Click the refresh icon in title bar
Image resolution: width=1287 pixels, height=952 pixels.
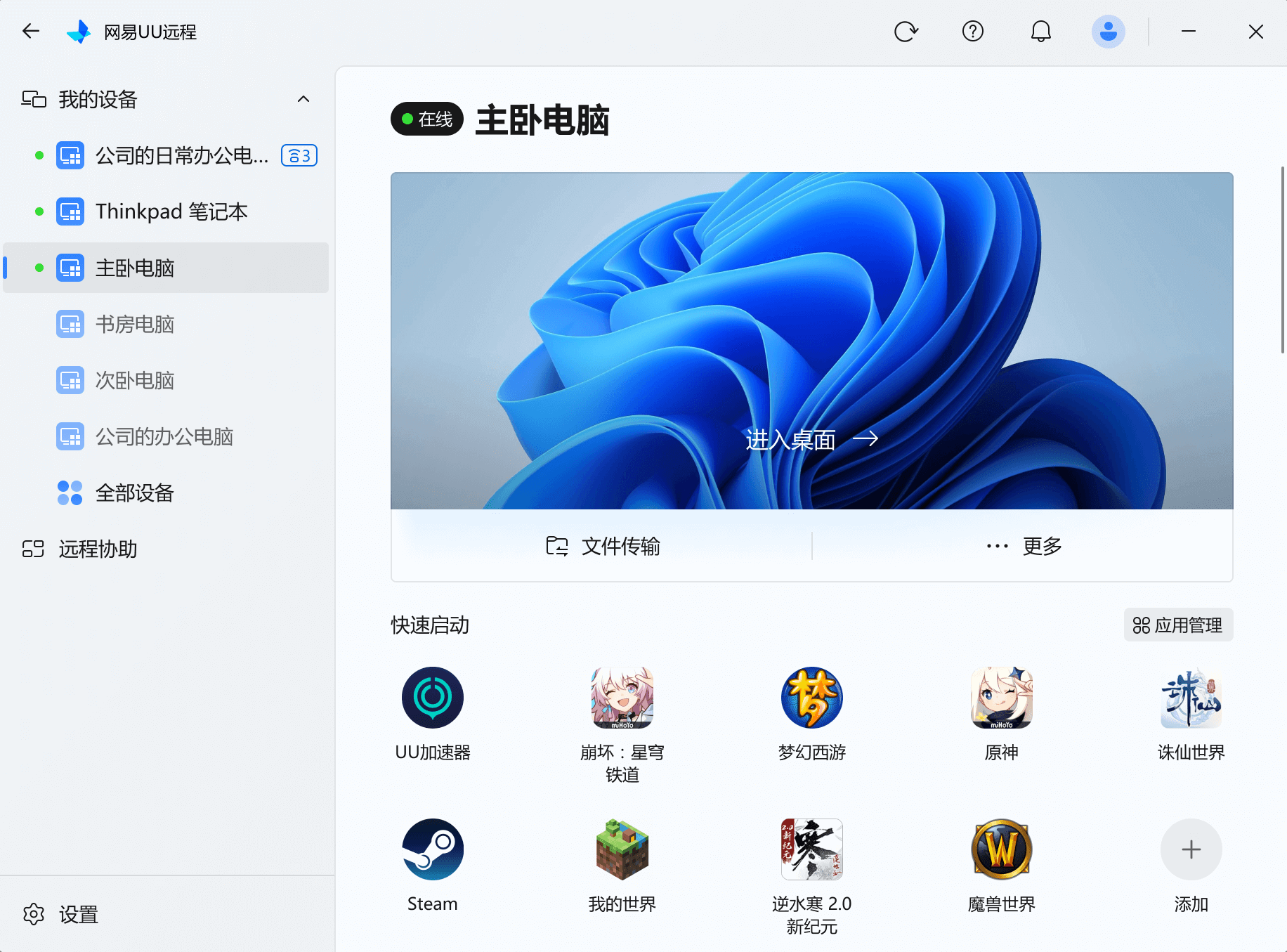[906, 32]
